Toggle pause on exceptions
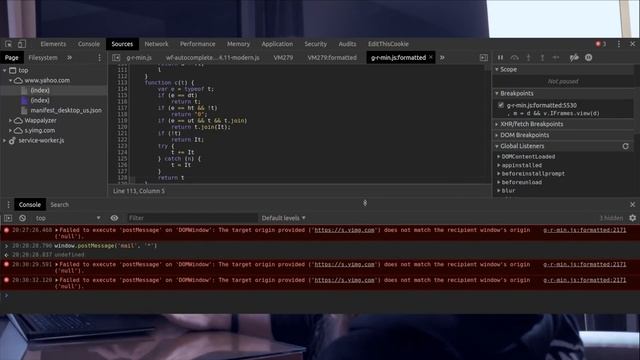 (589, 58)
